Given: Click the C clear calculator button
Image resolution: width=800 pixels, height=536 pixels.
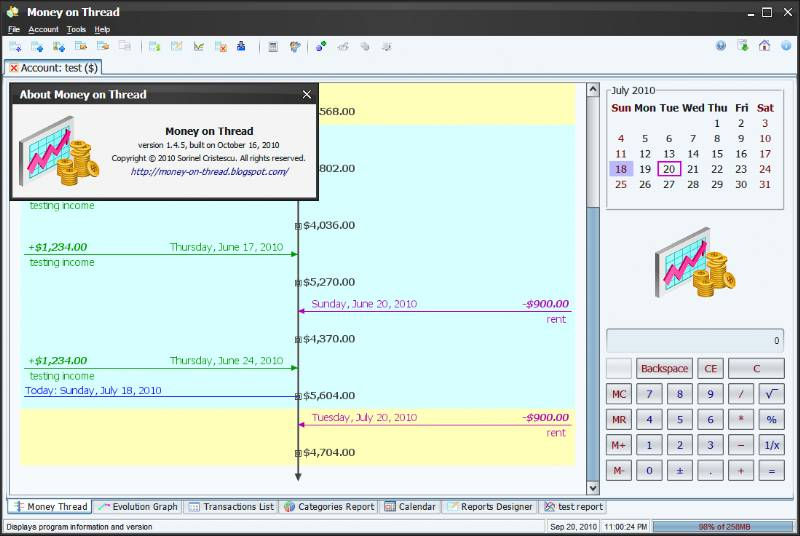Looking at the screenshot, I should pyautogui.click(x=756, y=368).
